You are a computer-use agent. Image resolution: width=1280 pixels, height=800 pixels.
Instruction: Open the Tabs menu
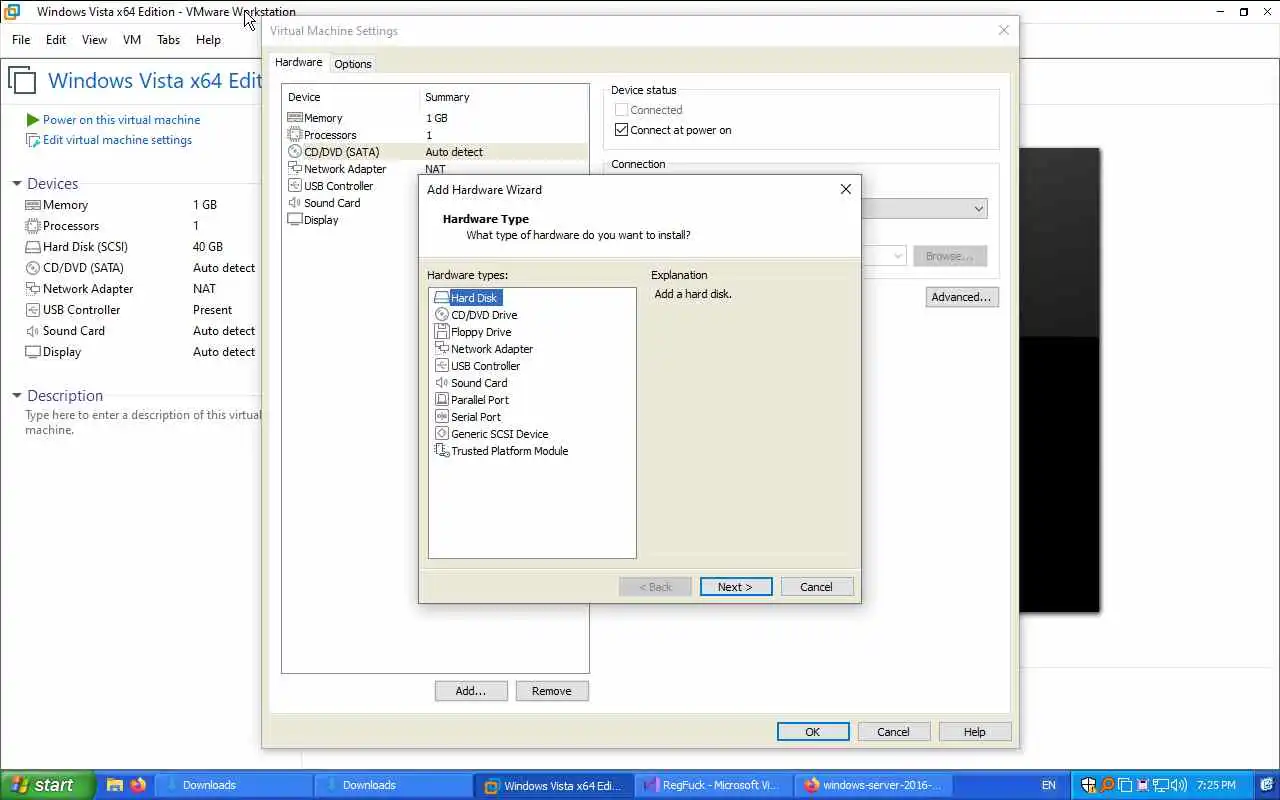point(169,40)
